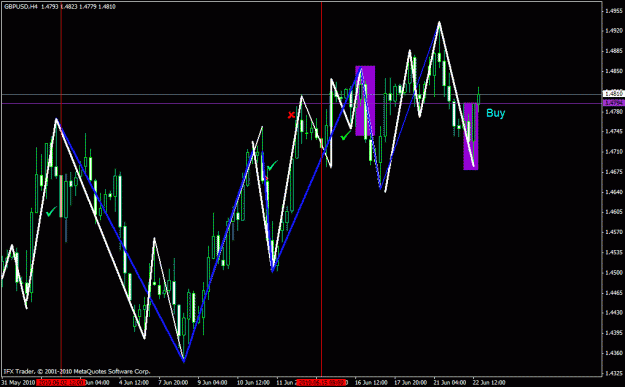Click the GBPUSD,H4 chart title text
The height and width of the screenshot is (387, 625).
coord(21,7)
